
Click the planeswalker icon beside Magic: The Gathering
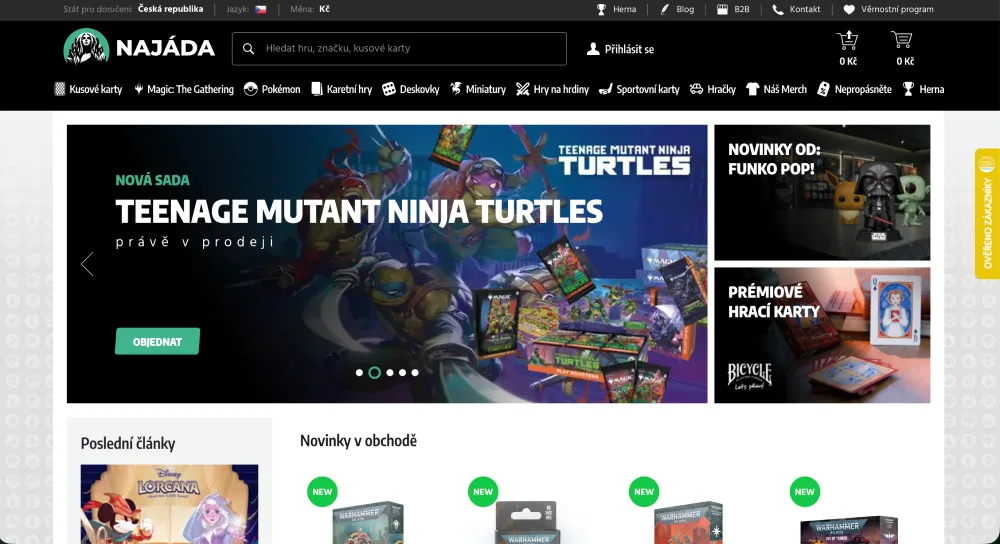(138, 89)
